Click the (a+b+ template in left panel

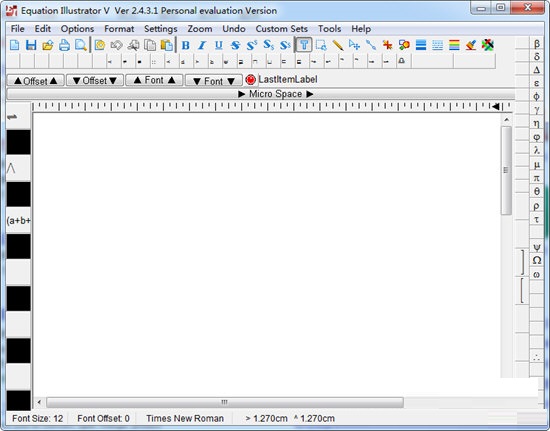[18, 221]
